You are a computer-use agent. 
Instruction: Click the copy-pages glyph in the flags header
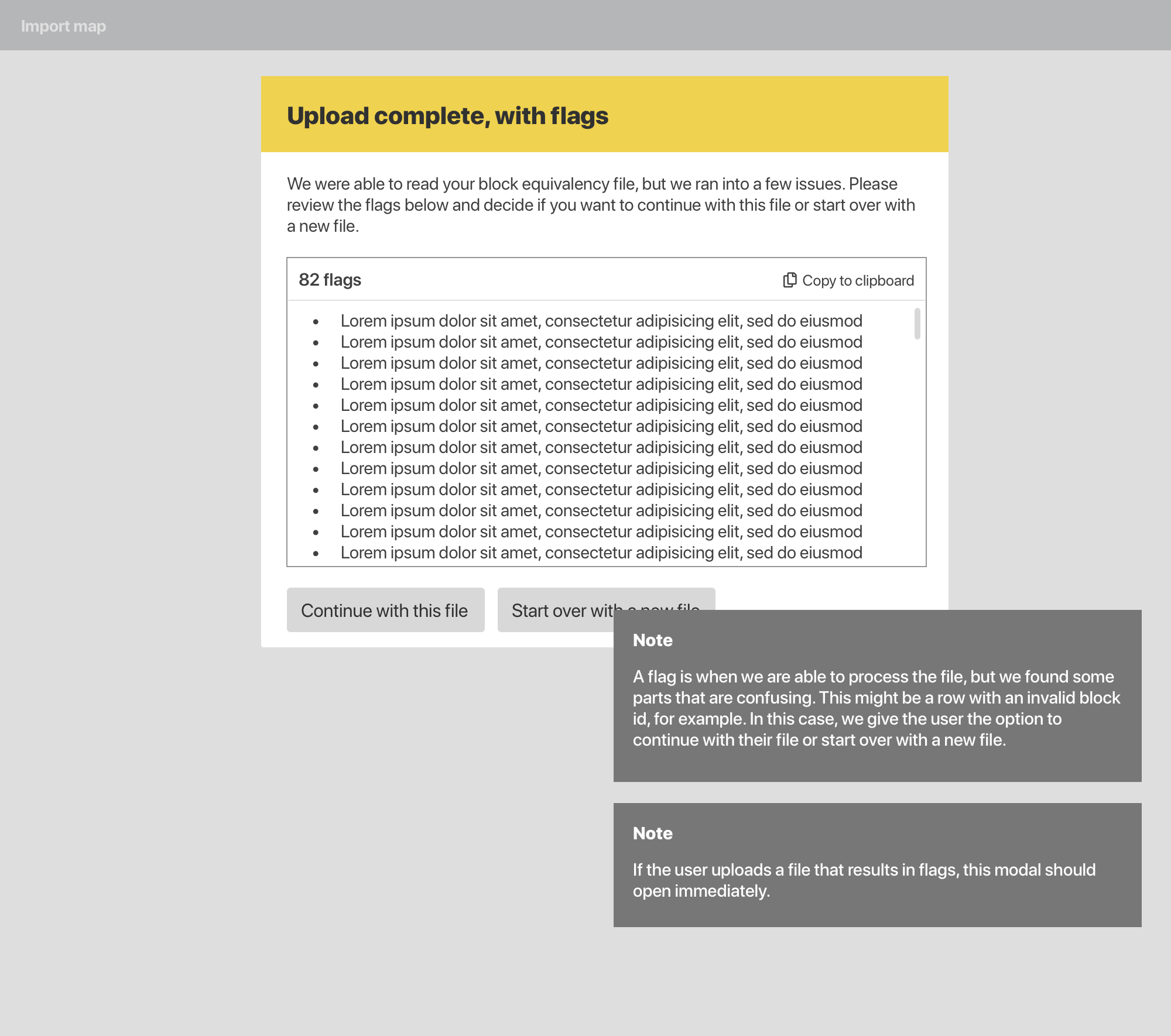pyautogui.click(x=790, y=280)
